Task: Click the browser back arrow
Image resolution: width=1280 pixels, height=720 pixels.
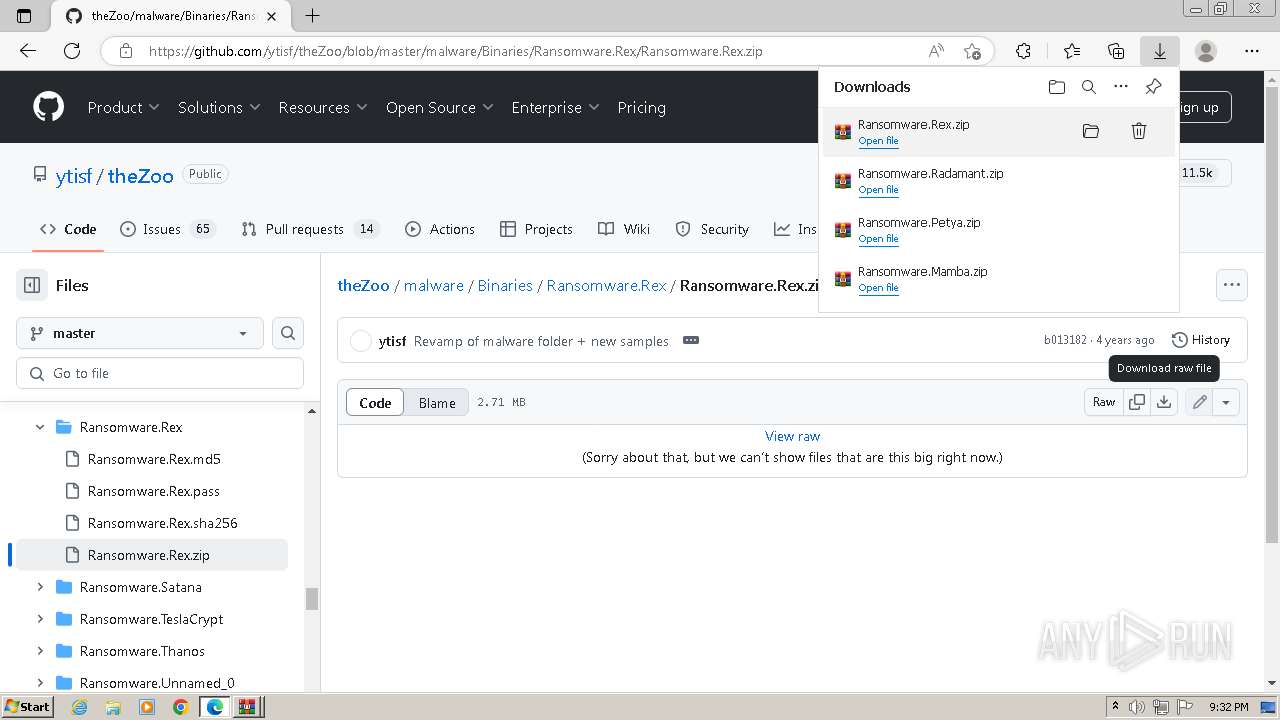Action: coord(28,51)
